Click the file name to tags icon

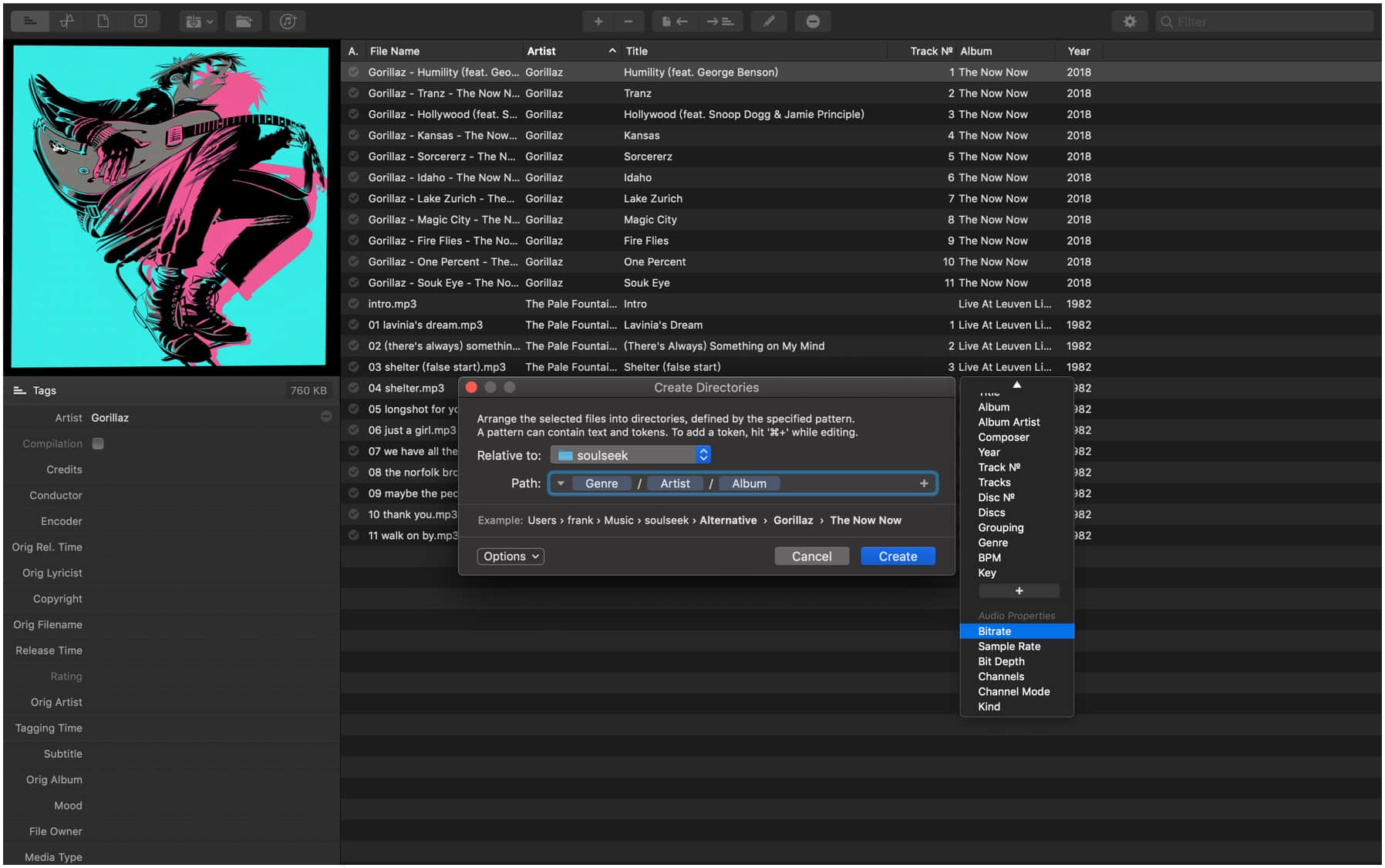pyautogui.click(x=675, y=22)
